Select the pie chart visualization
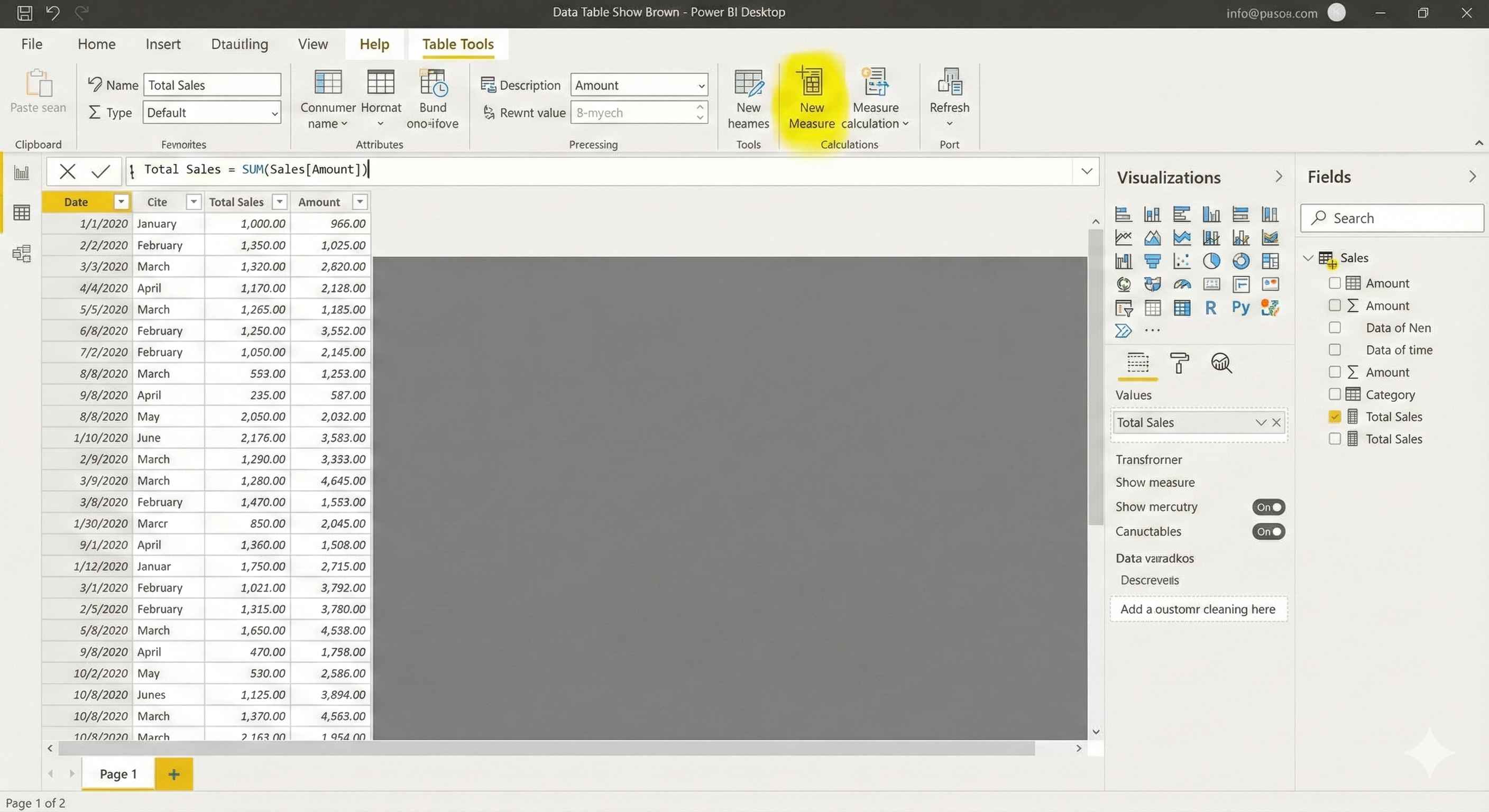 1211,261
